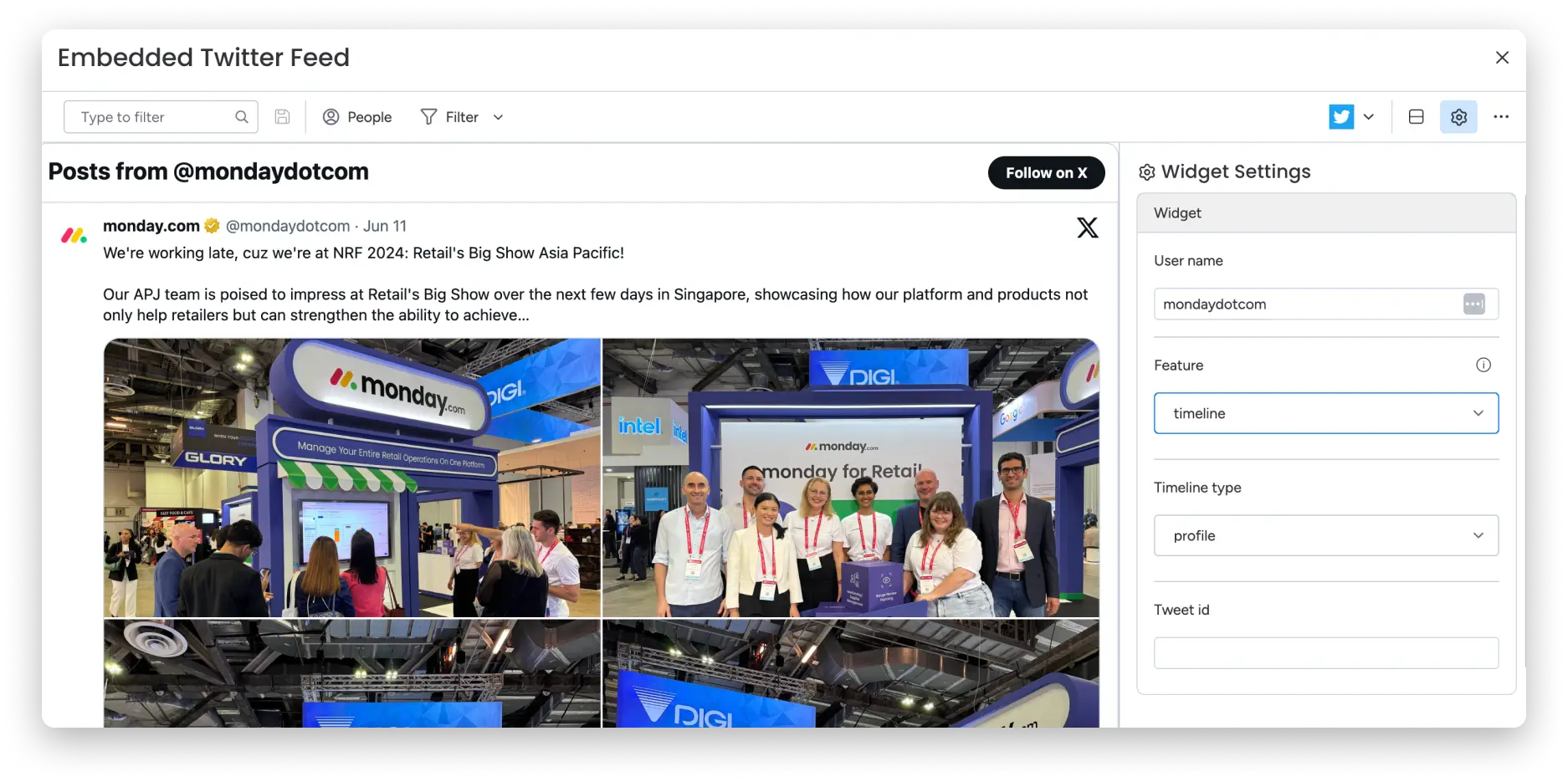Select the Widget settings tab header
1568x782 pixels.
pos(1326,213)
